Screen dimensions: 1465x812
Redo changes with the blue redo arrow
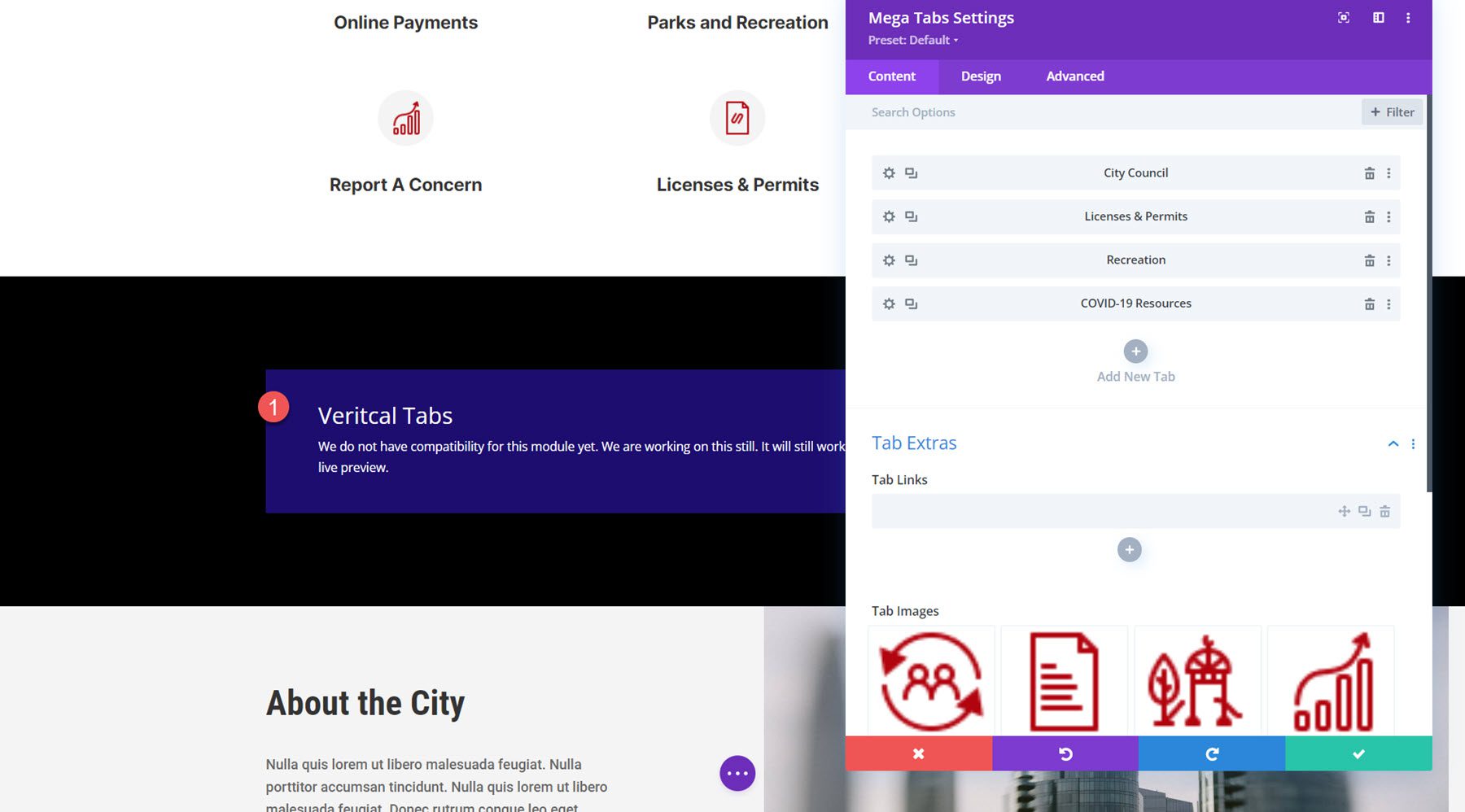(x=1210, y=753)
